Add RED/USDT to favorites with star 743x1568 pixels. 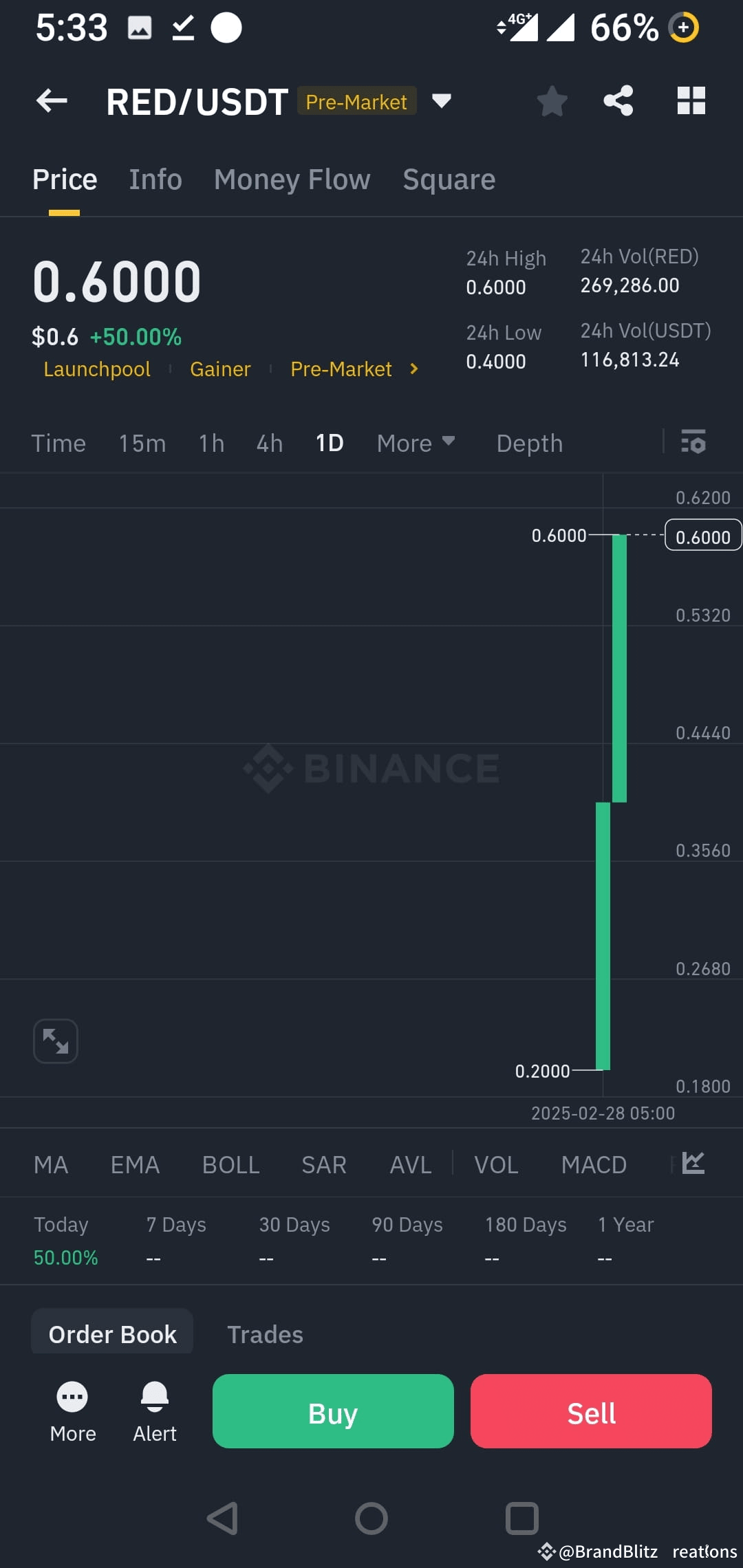(552, 101)
